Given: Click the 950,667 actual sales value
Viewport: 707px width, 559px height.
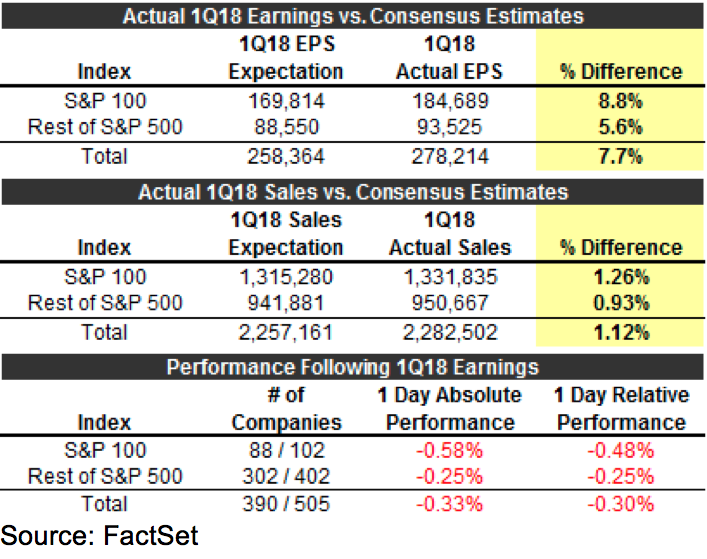Looking at the screenshot, I should click(450, 301).
